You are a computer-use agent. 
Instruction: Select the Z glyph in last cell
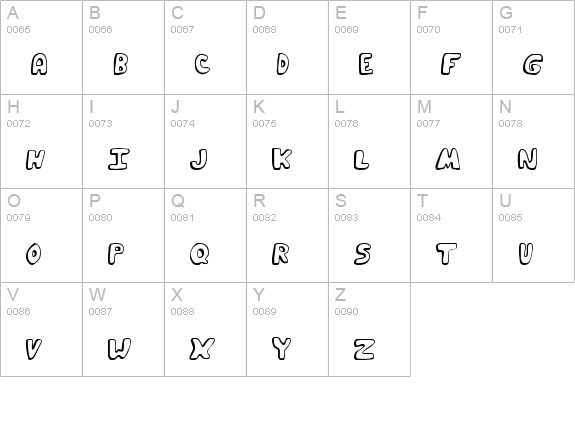365,349
